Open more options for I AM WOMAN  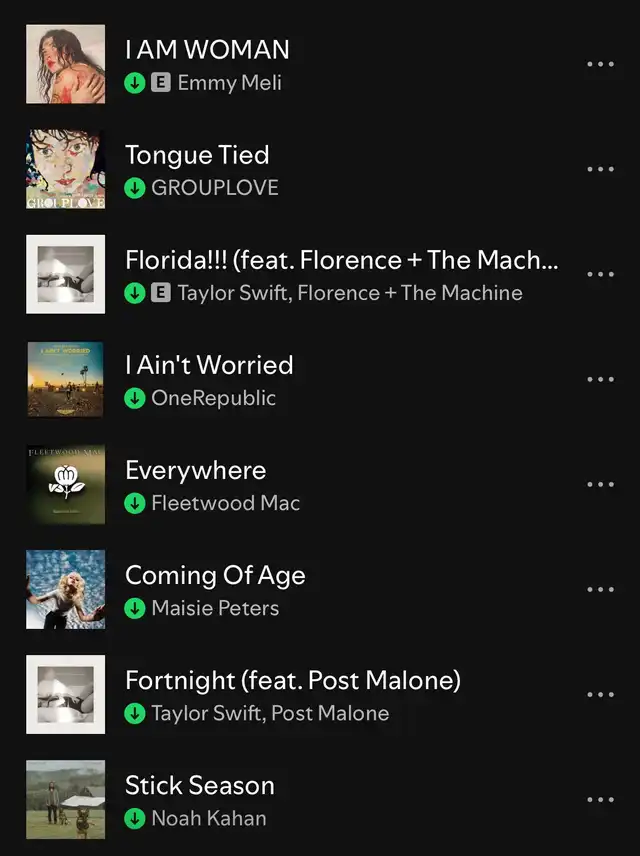click(600, 64)
